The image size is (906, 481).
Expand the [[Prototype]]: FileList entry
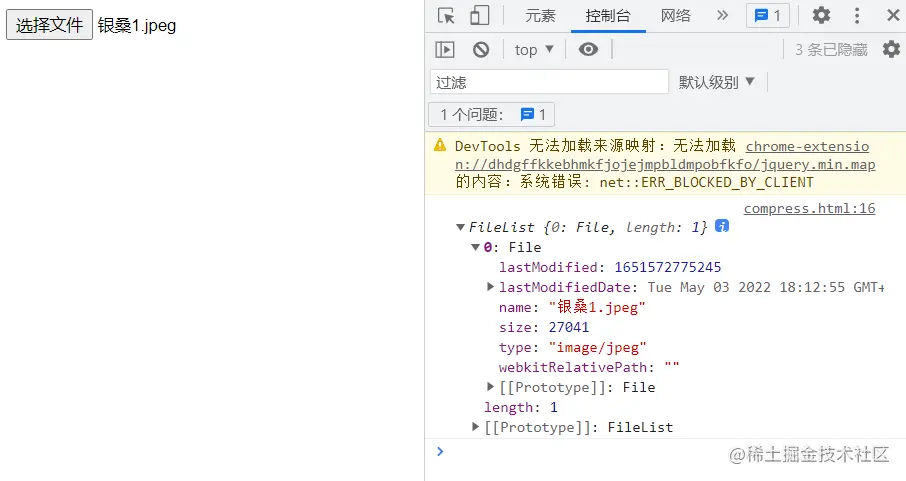(x=475, y=427)
